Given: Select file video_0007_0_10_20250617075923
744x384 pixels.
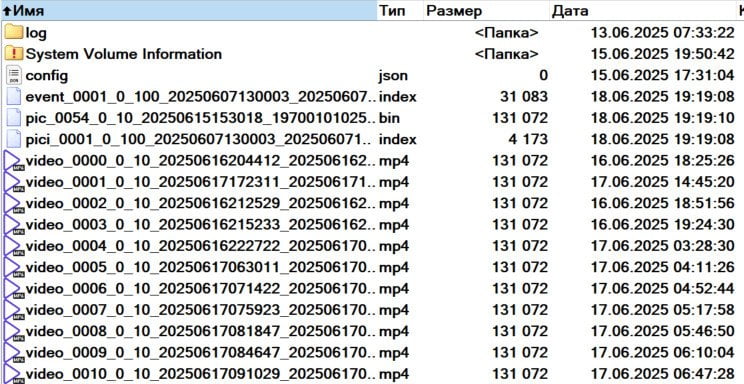Looking at the screenshot, I should pos(201,310).
